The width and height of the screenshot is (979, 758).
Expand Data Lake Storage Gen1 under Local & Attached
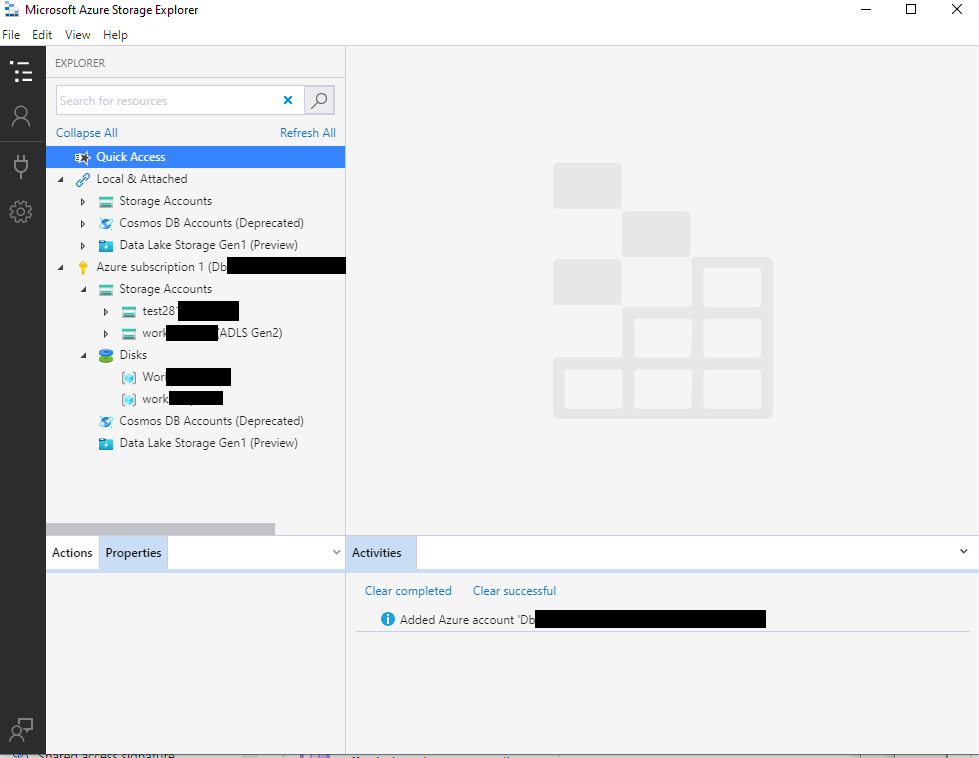83,246
